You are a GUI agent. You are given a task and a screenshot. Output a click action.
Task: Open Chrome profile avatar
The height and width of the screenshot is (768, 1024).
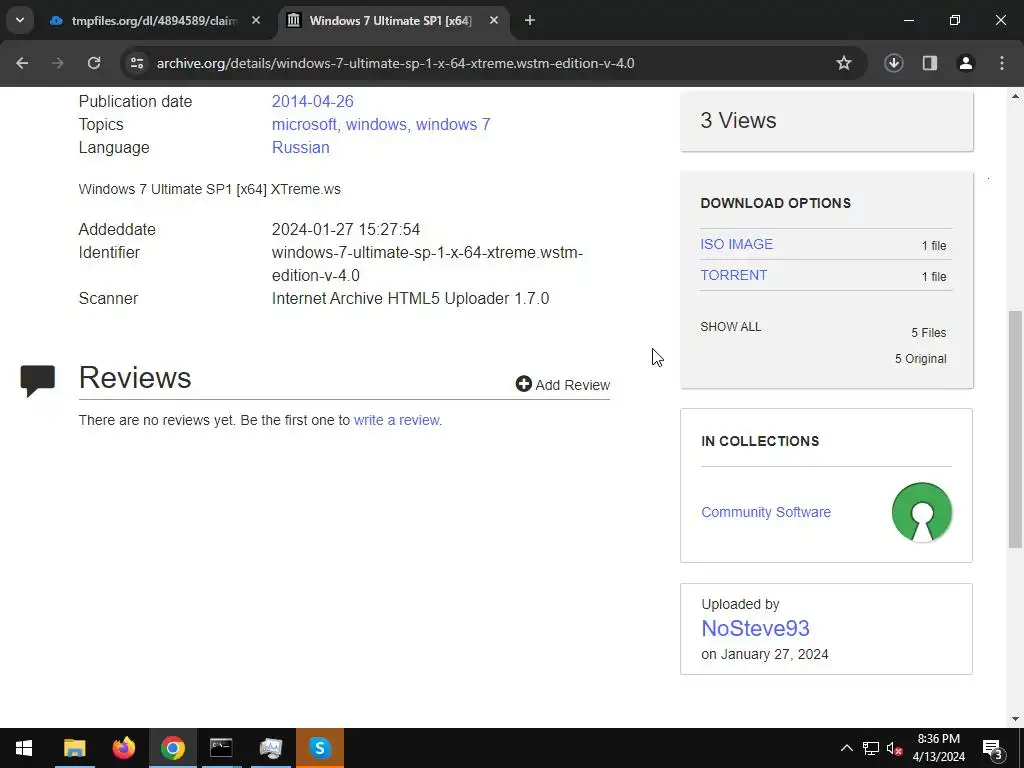[965, 63]
